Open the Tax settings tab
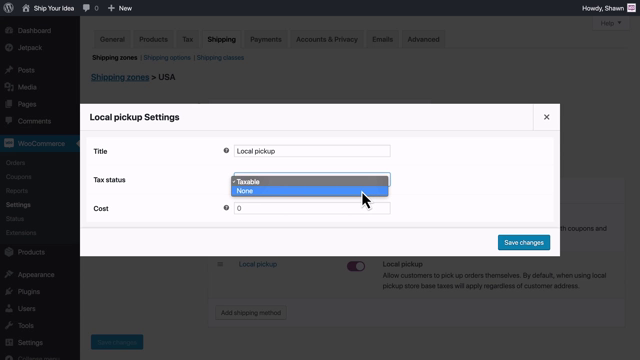 point(188,39)
